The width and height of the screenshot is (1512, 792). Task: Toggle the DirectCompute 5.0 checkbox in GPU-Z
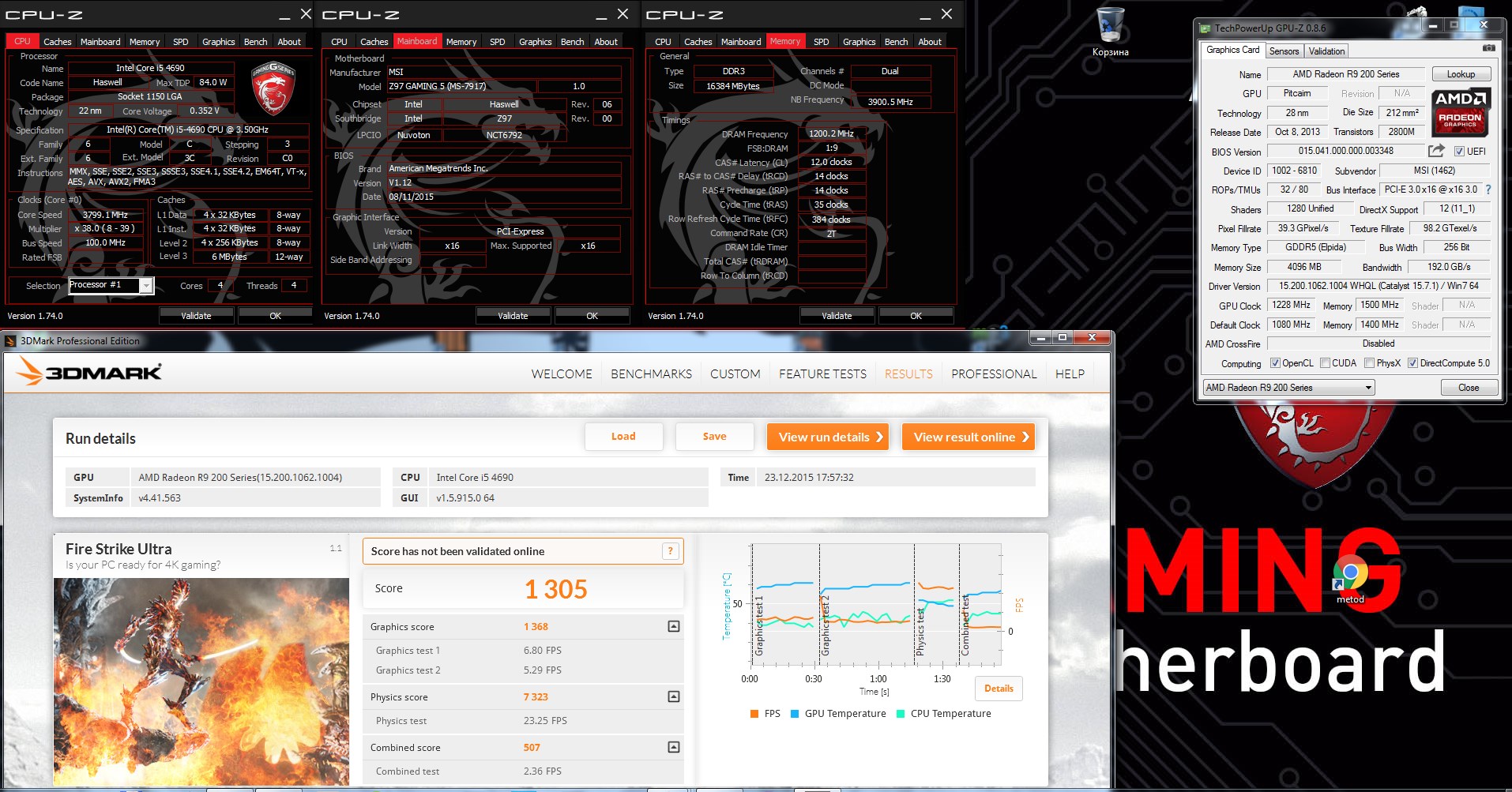tap(1412, 363)
